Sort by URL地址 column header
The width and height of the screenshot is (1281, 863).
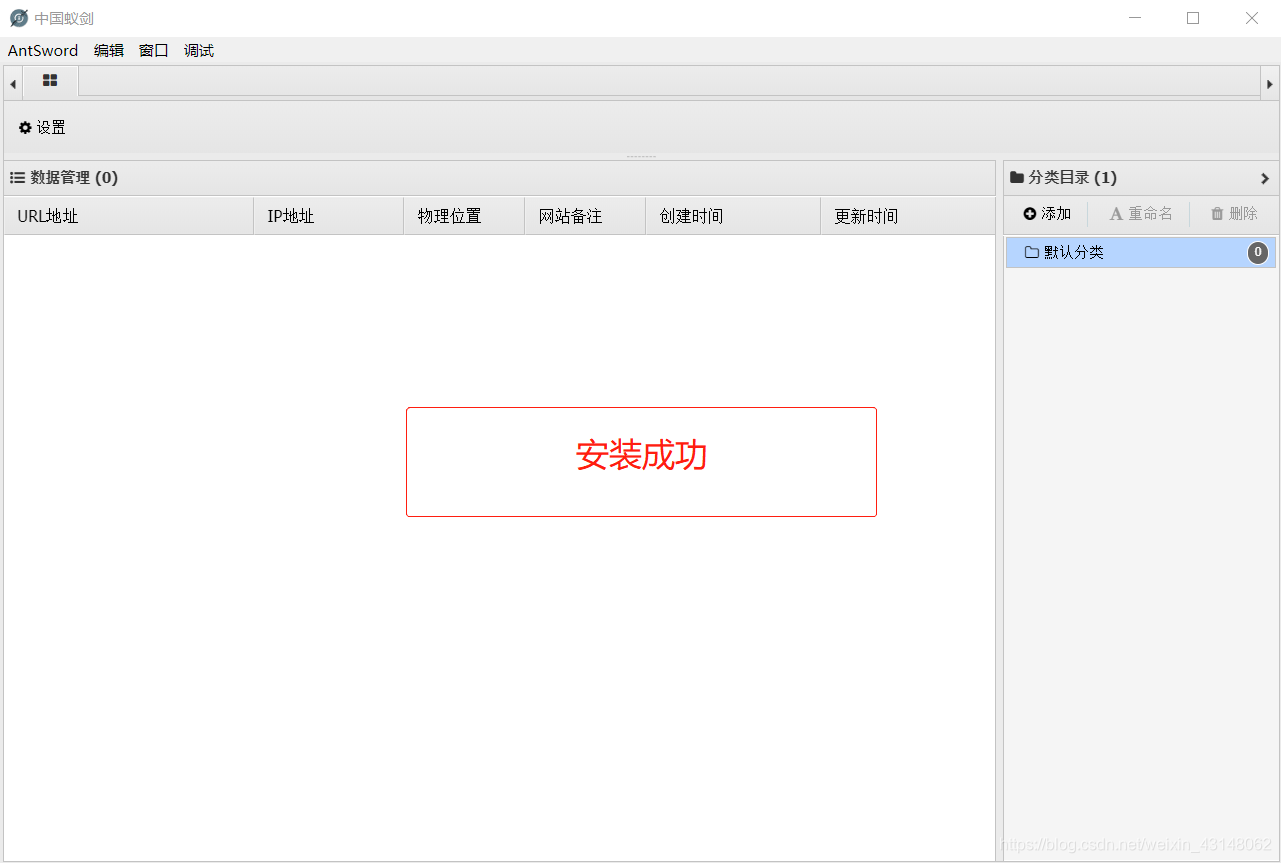[x=129, y=216]
